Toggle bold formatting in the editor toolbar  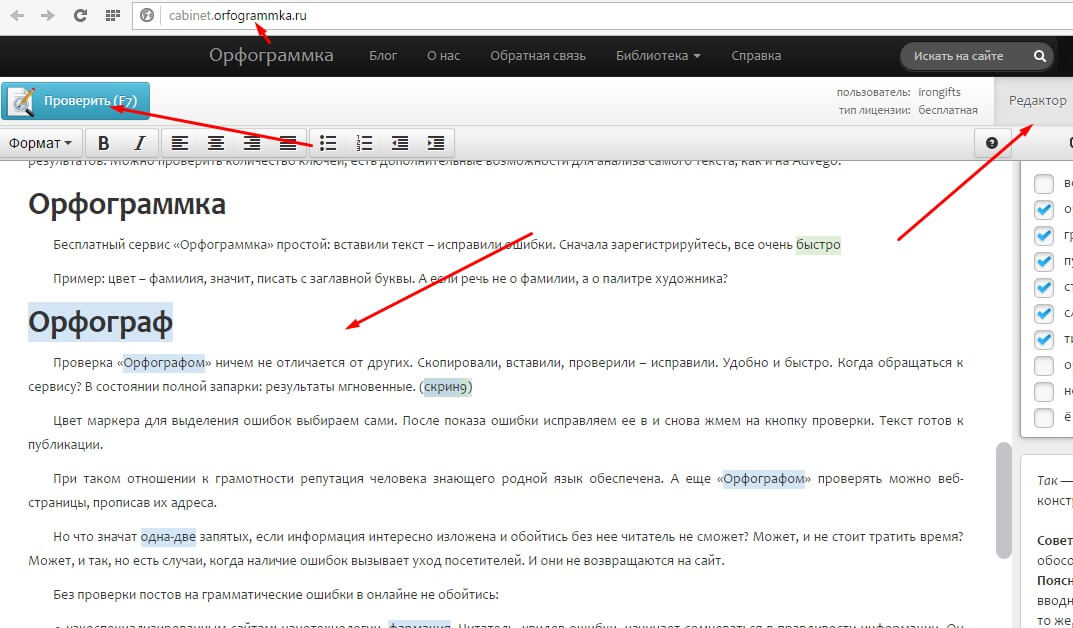(103, 143)
